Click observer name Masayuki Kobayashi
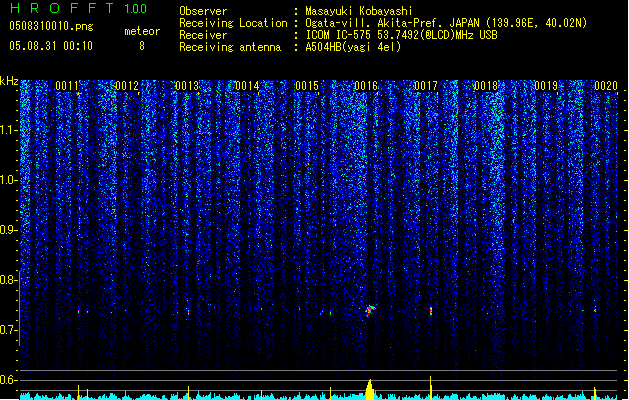 click(359, 11)
